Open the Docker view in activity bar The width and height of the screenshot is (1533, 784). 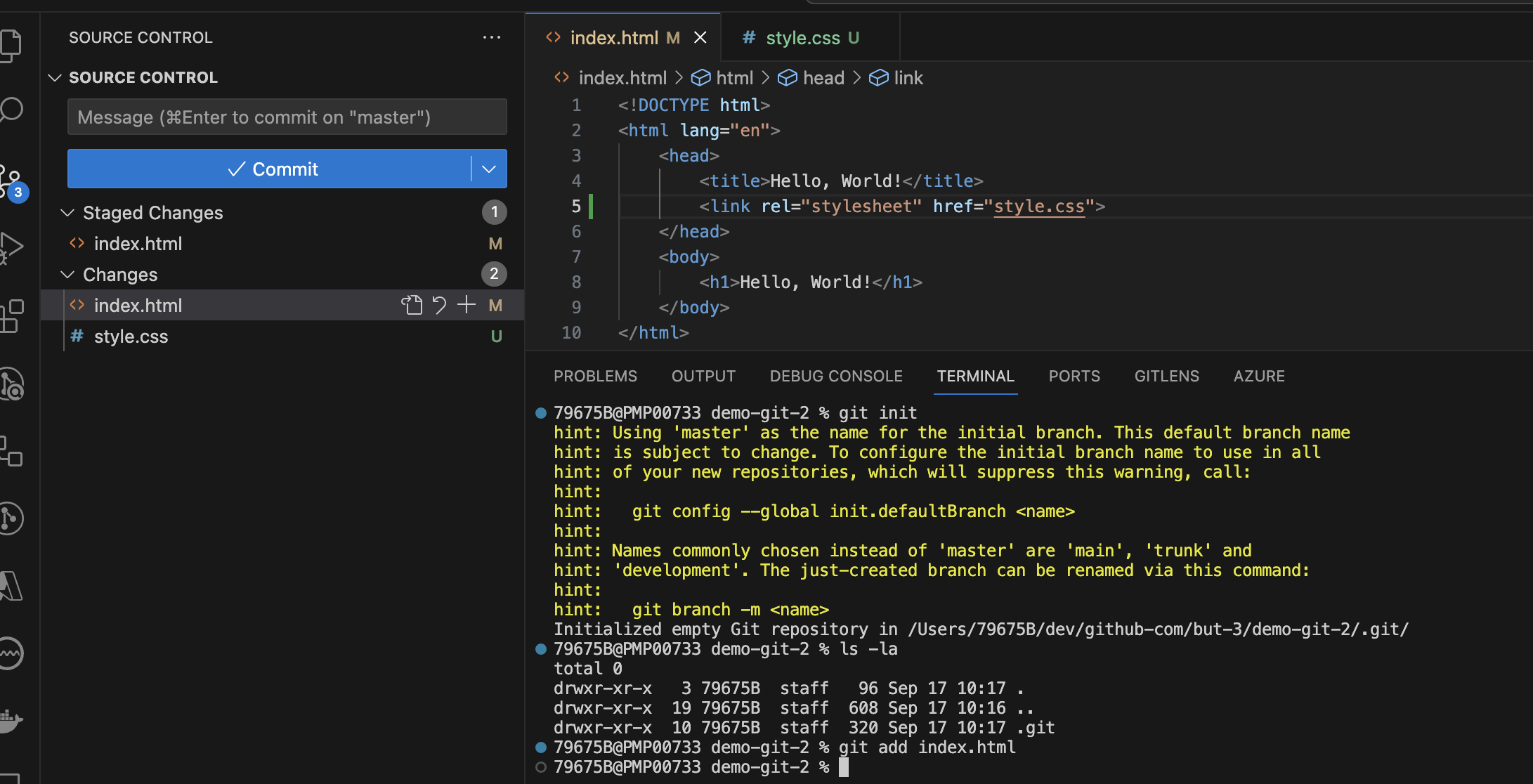(11, 721)
